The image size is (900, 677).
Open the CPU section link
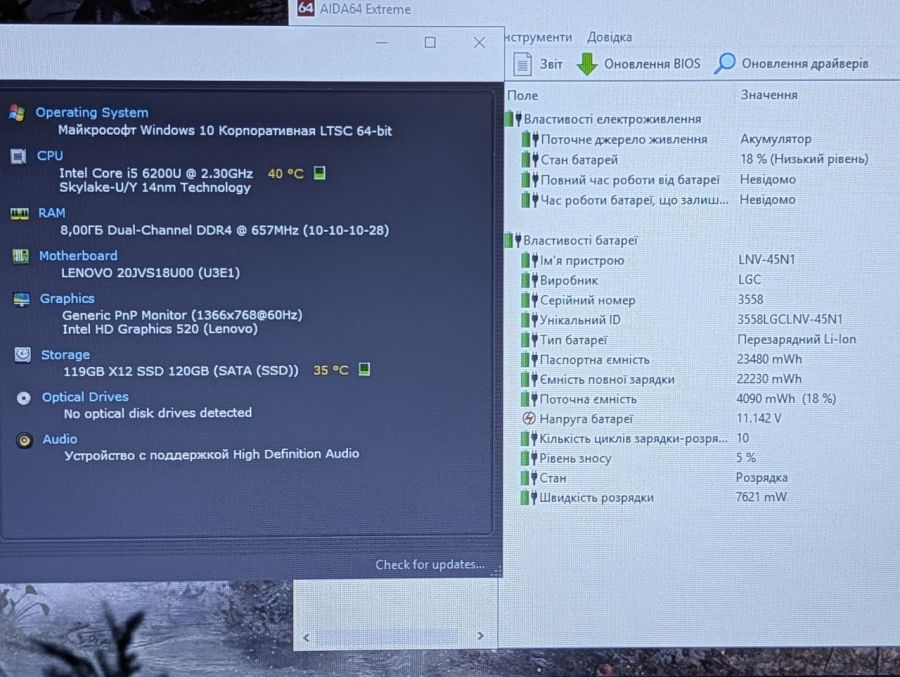click(50, 156)
